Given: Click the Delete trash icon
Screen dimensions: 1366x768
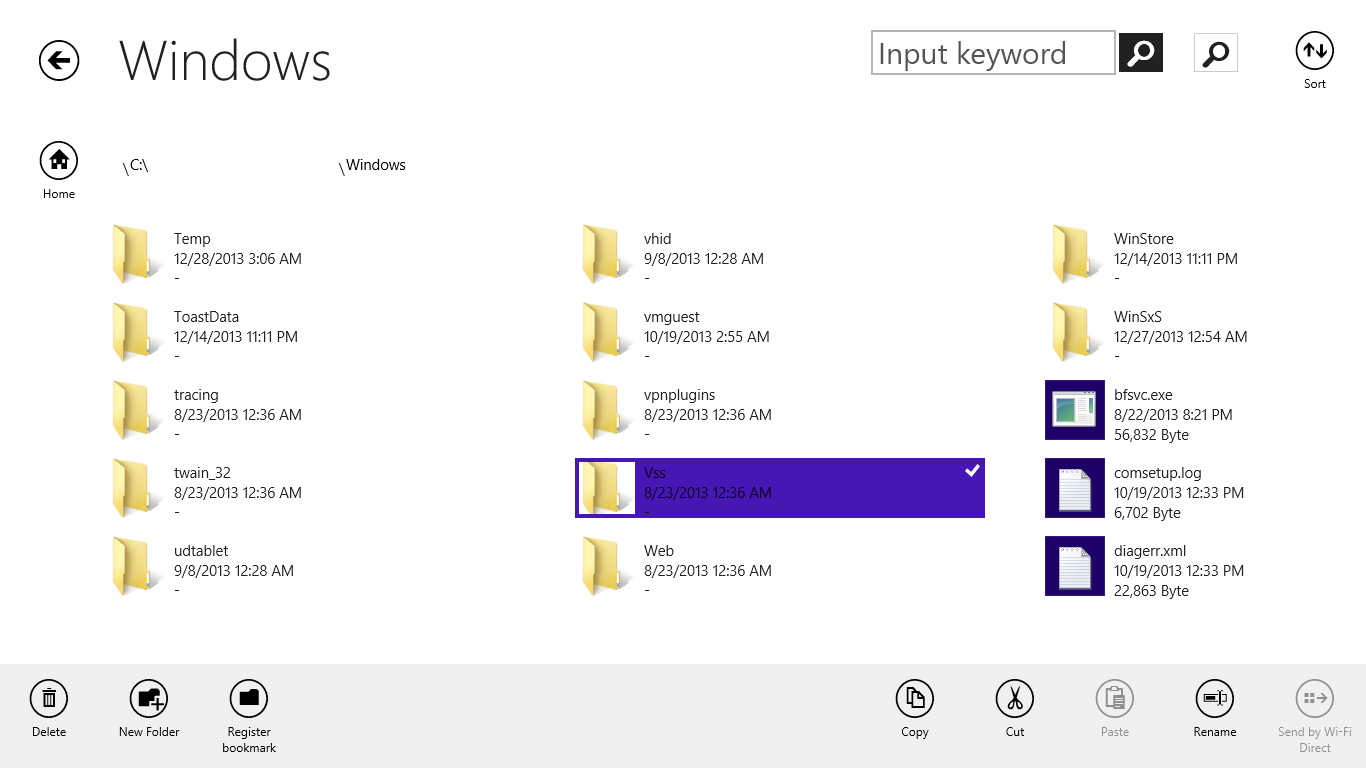Looking at the screenshot, I should coord(49,698).
